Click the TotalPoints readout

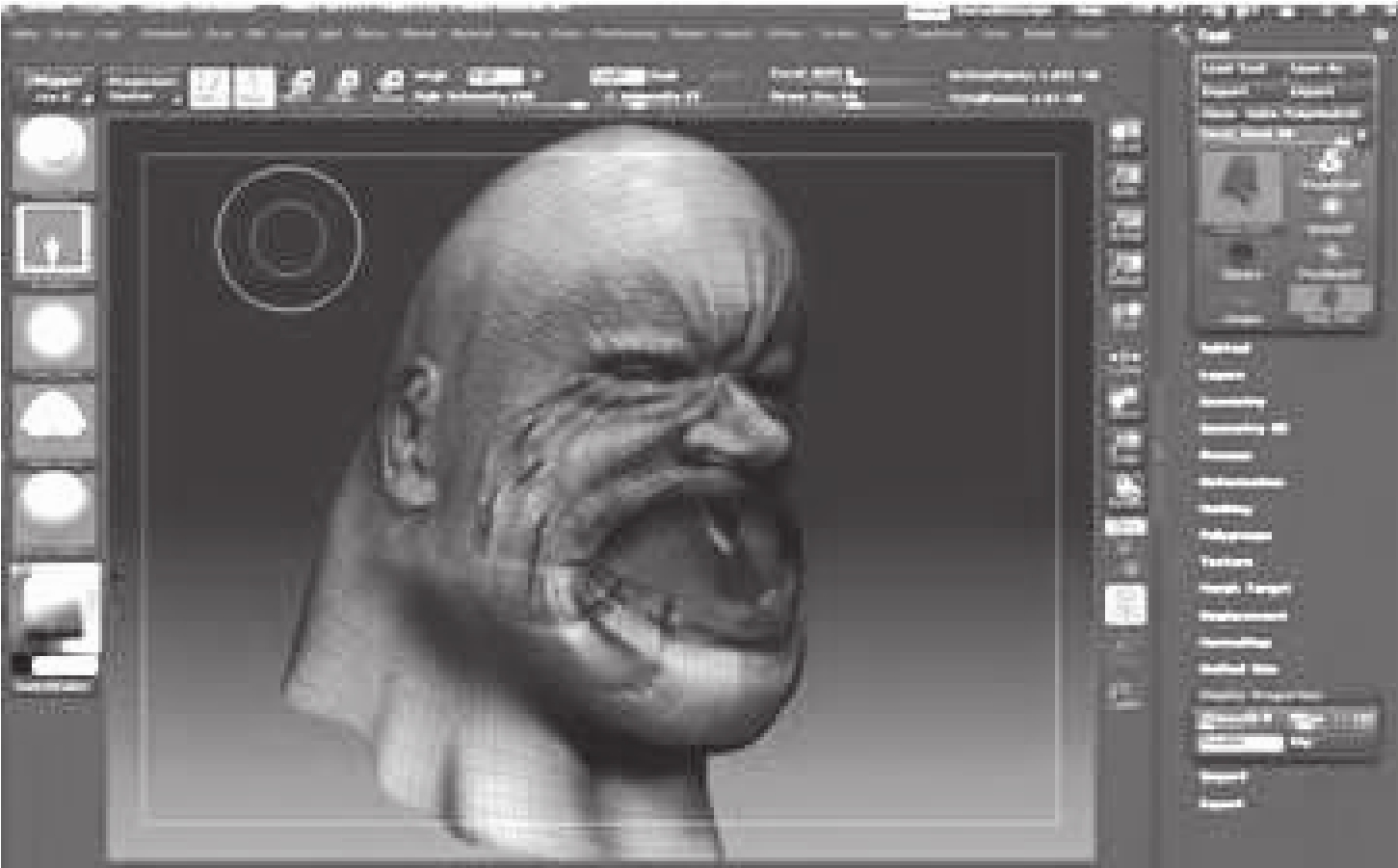pos(1016,97)
